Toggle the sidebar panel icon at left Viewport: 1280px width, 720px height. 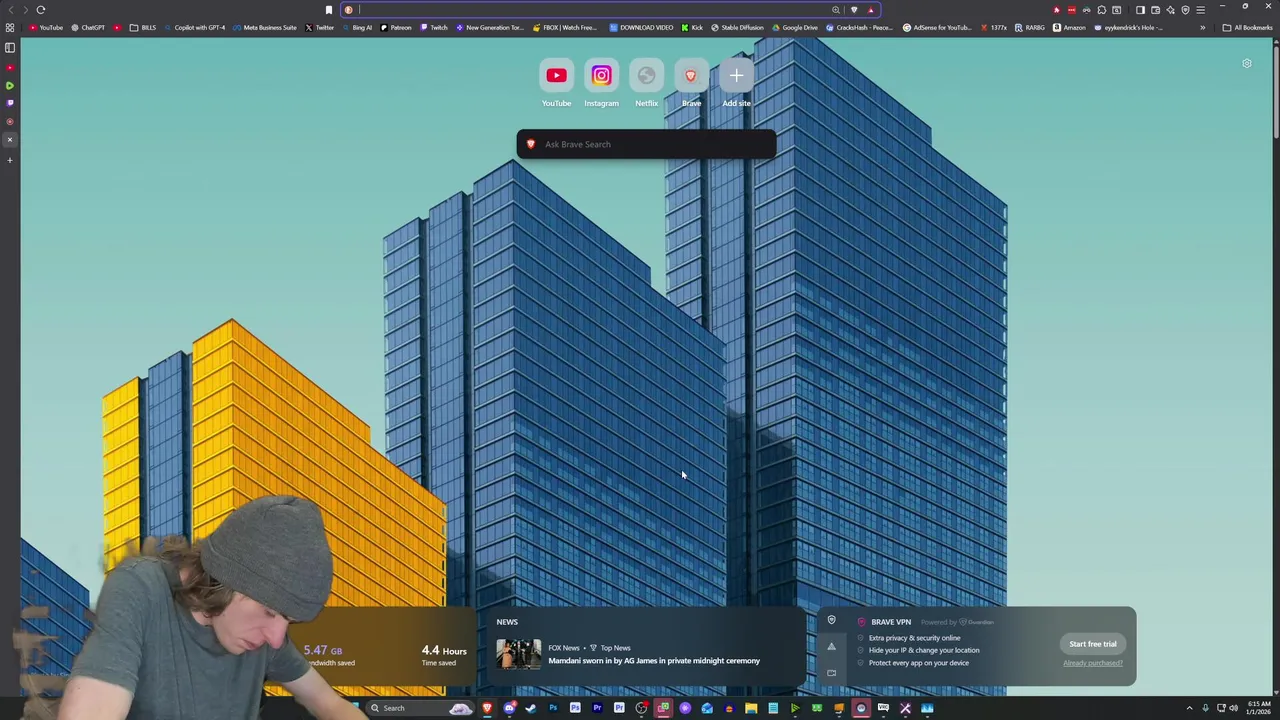coord(10,47)
